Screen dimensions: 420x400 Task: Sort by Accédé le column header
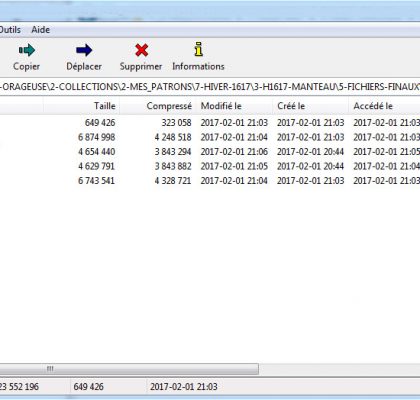(384, 106)
